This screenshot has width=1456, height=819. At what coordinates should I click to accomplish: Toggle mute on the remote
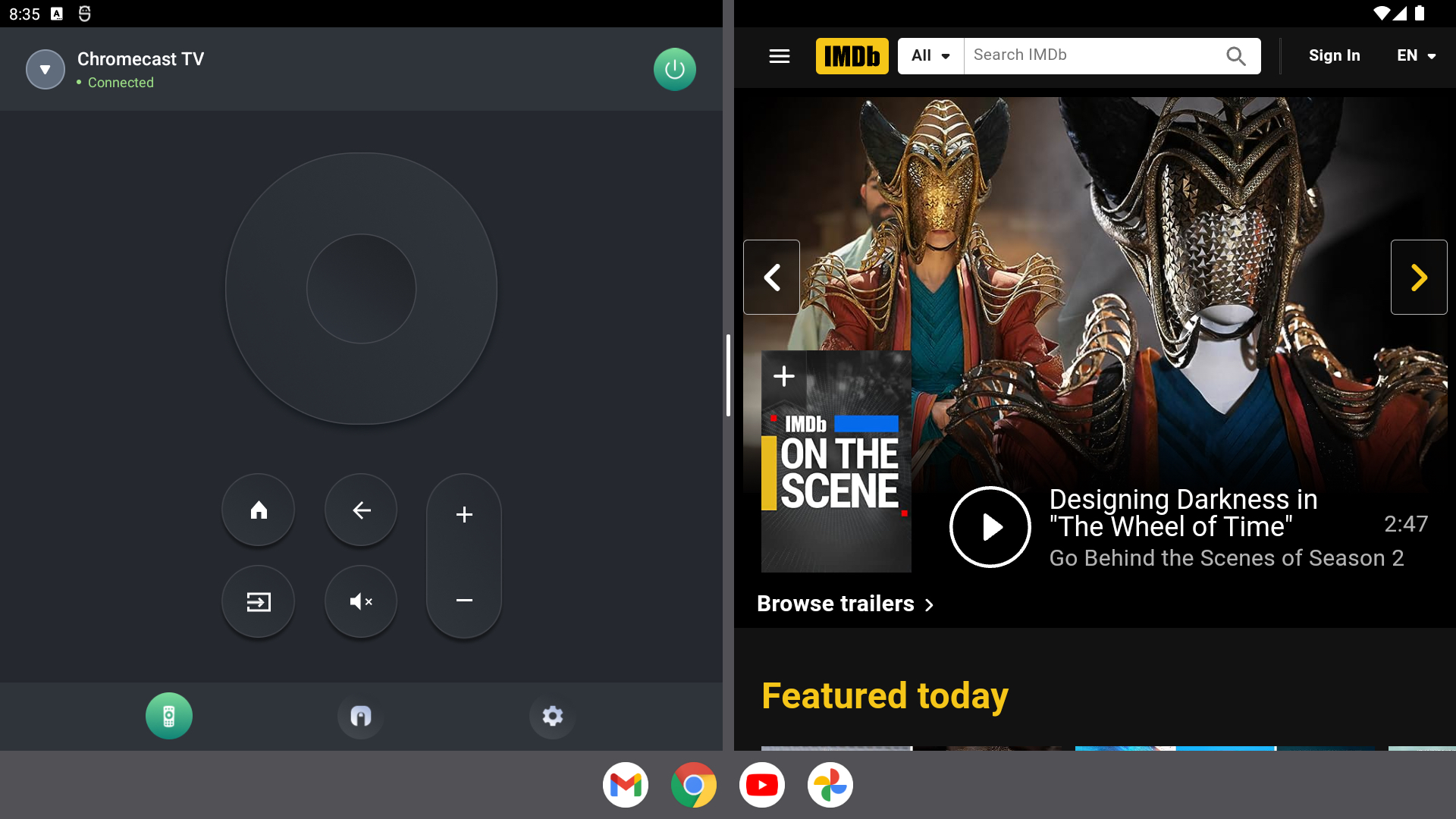(361, 602)
